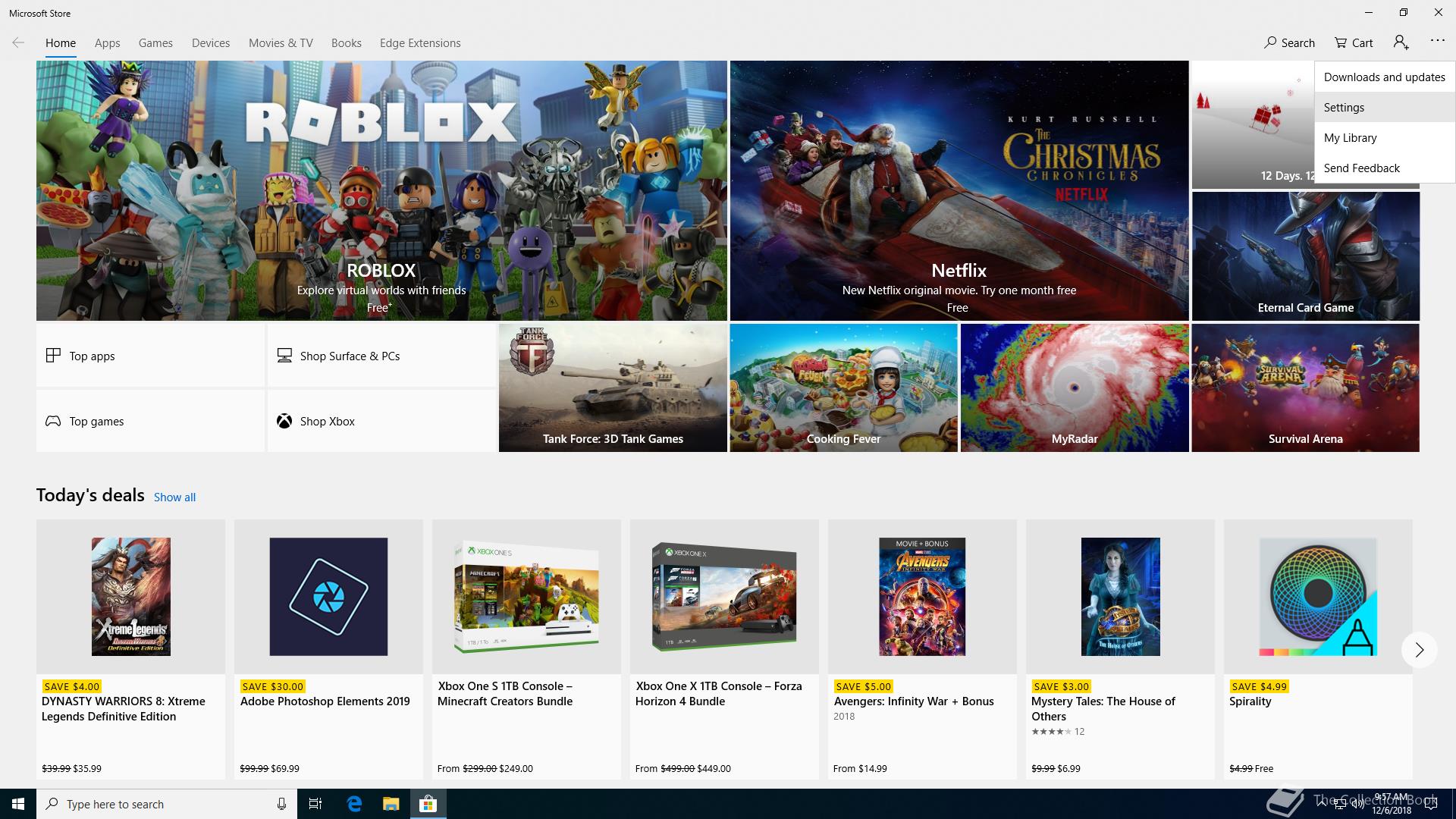Open Dynasty Warriors 8 deal card
The height and width of the screenshot is (819, 1456).
click(x=130, y=649)
